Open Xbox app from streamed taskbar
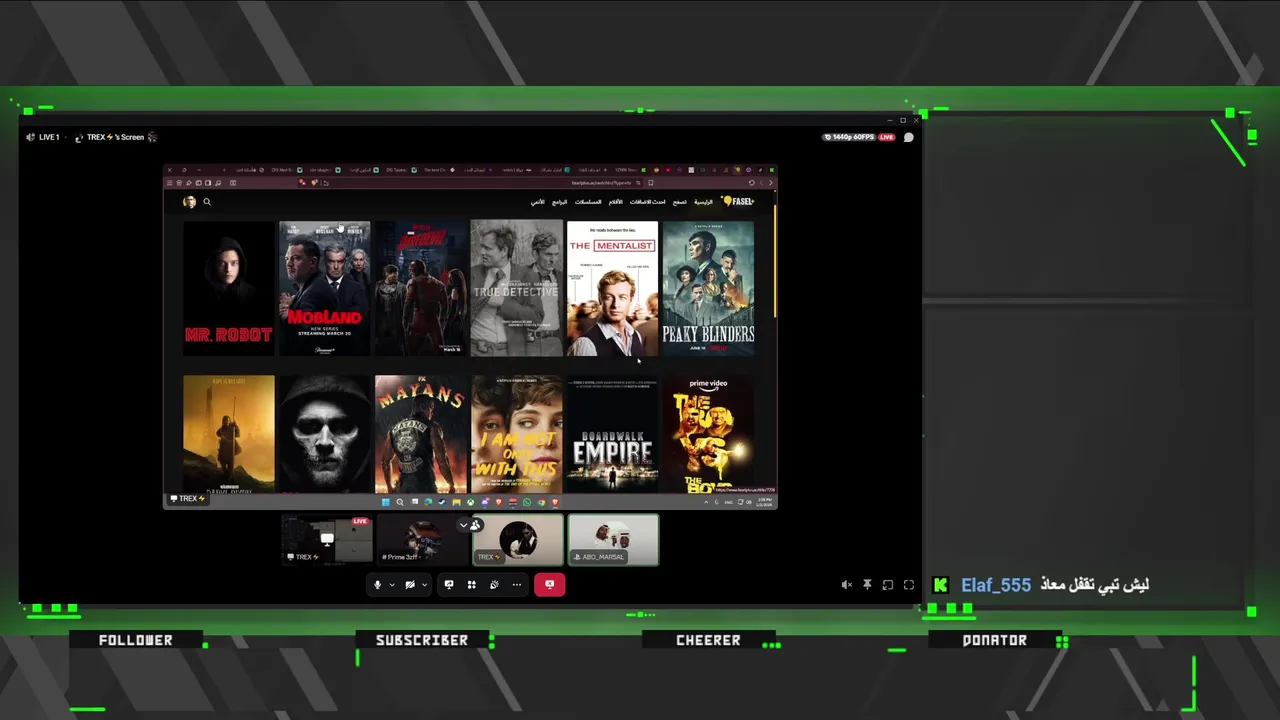 471,502
